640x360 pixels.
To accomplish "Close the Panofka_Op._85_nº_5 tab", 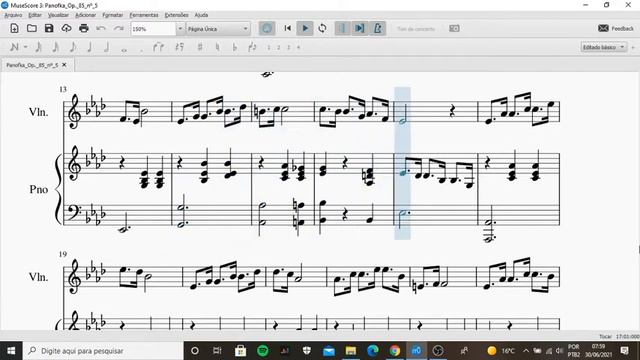I will tap(64, 65).
